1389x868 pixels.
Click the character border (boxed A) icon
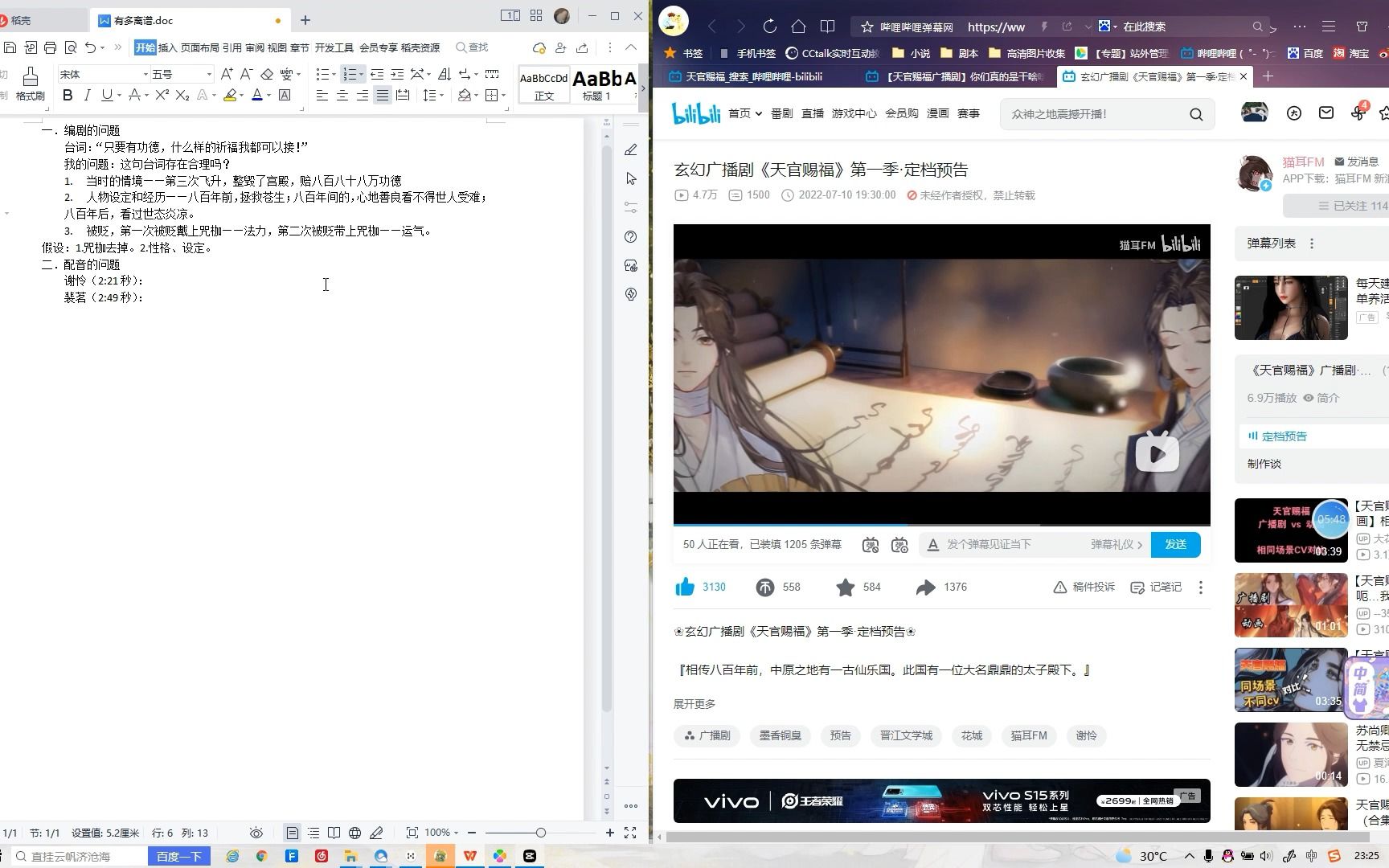285,95
